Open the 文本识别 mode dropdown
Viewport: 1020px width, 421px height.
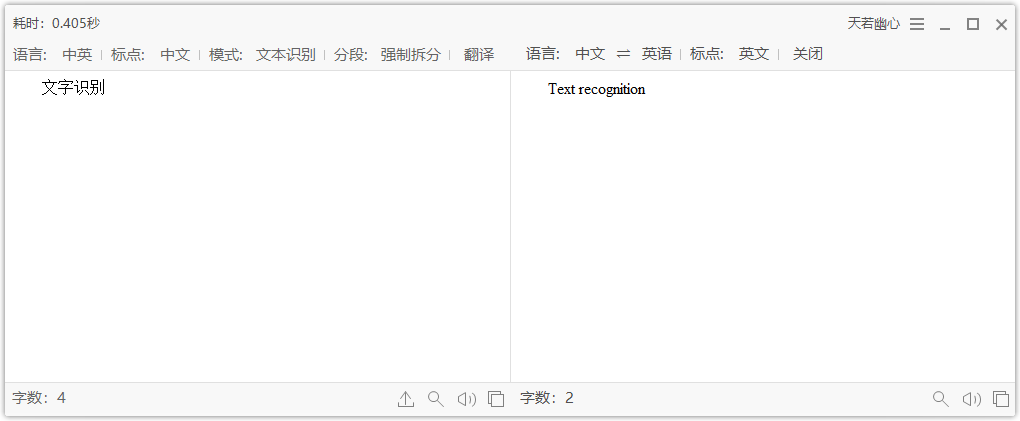click(285, 54)
